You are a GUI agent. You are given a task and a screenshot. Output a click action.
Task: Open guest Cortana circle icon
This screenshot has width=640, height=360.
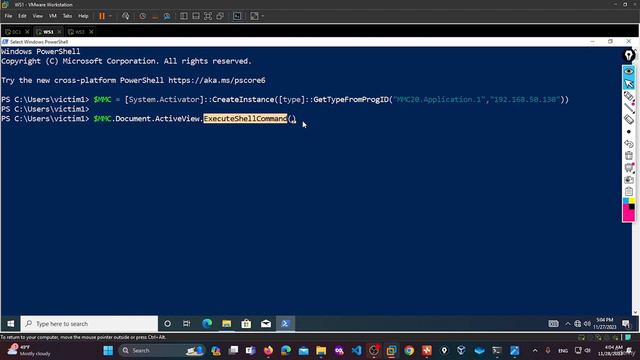(167, 324)
